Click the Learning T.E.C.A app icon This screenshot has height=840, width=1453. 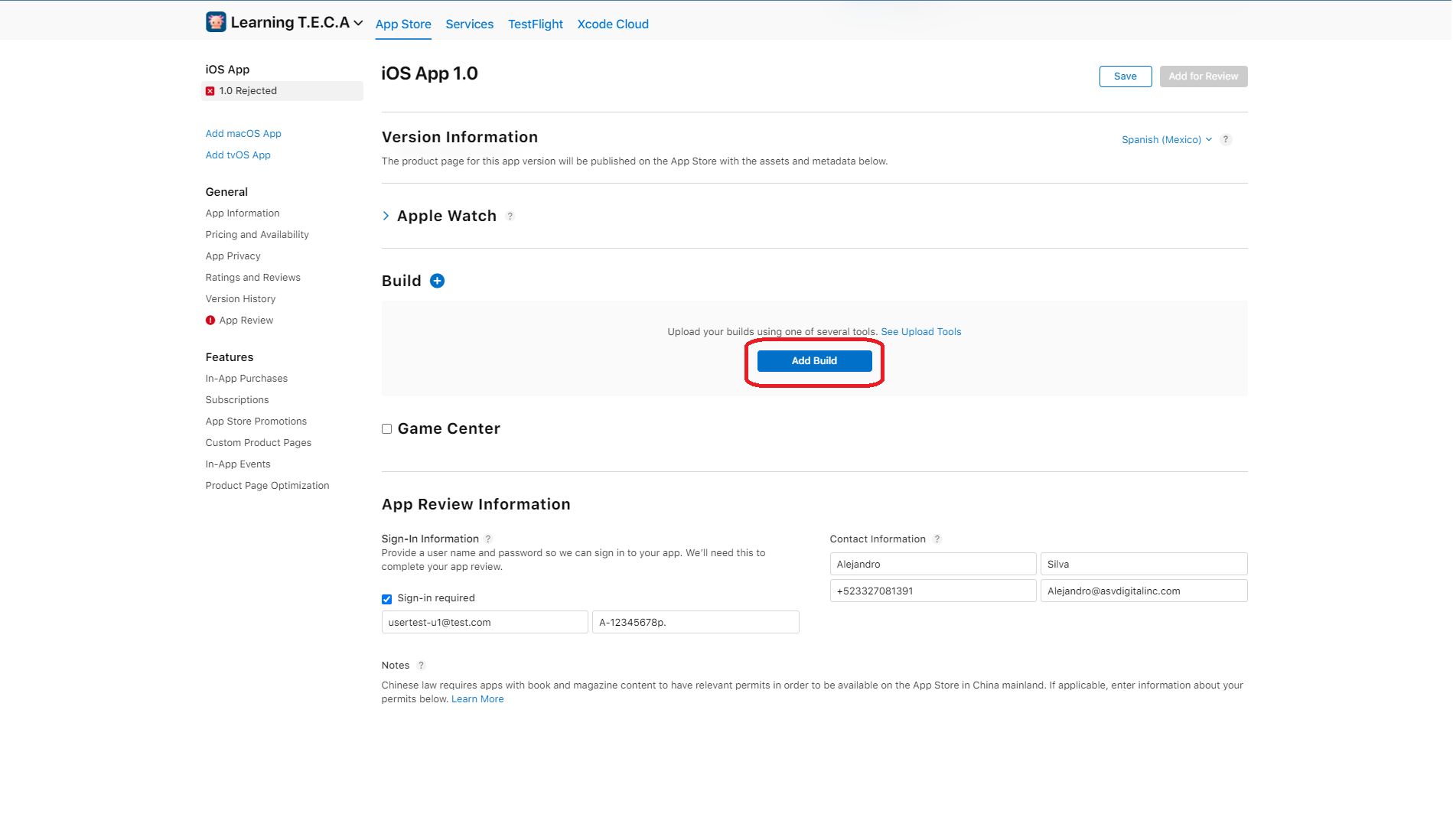[x=216, y=22]
